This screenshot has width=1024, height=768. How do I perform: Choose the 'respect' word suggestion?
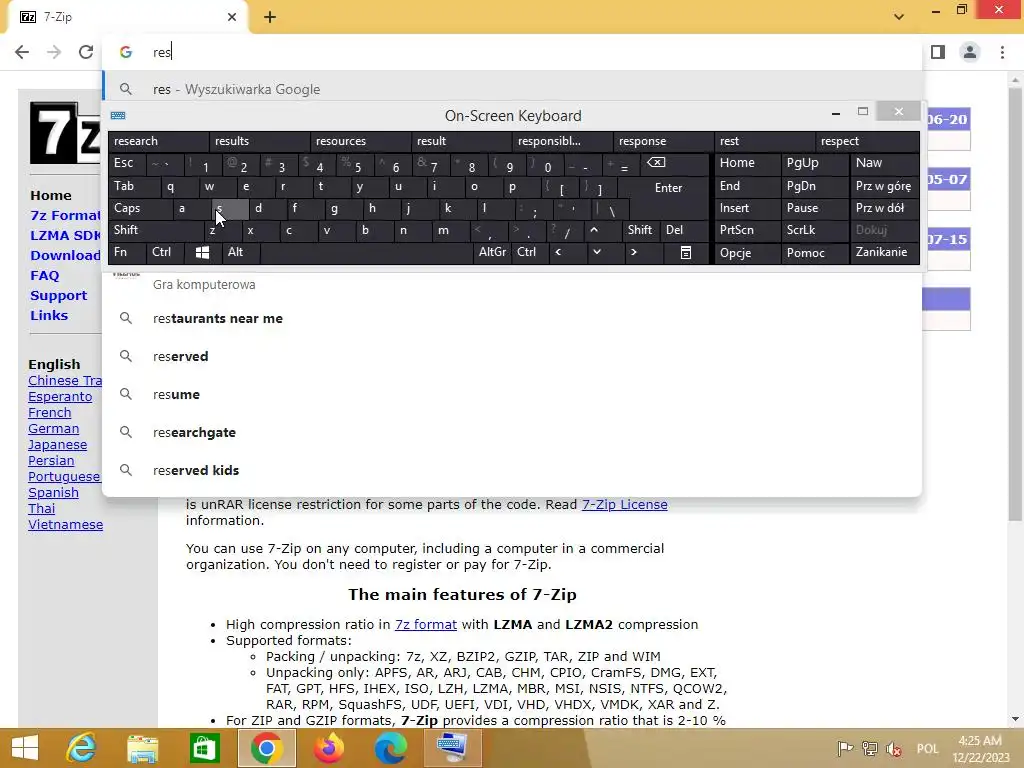coord(866,141)
